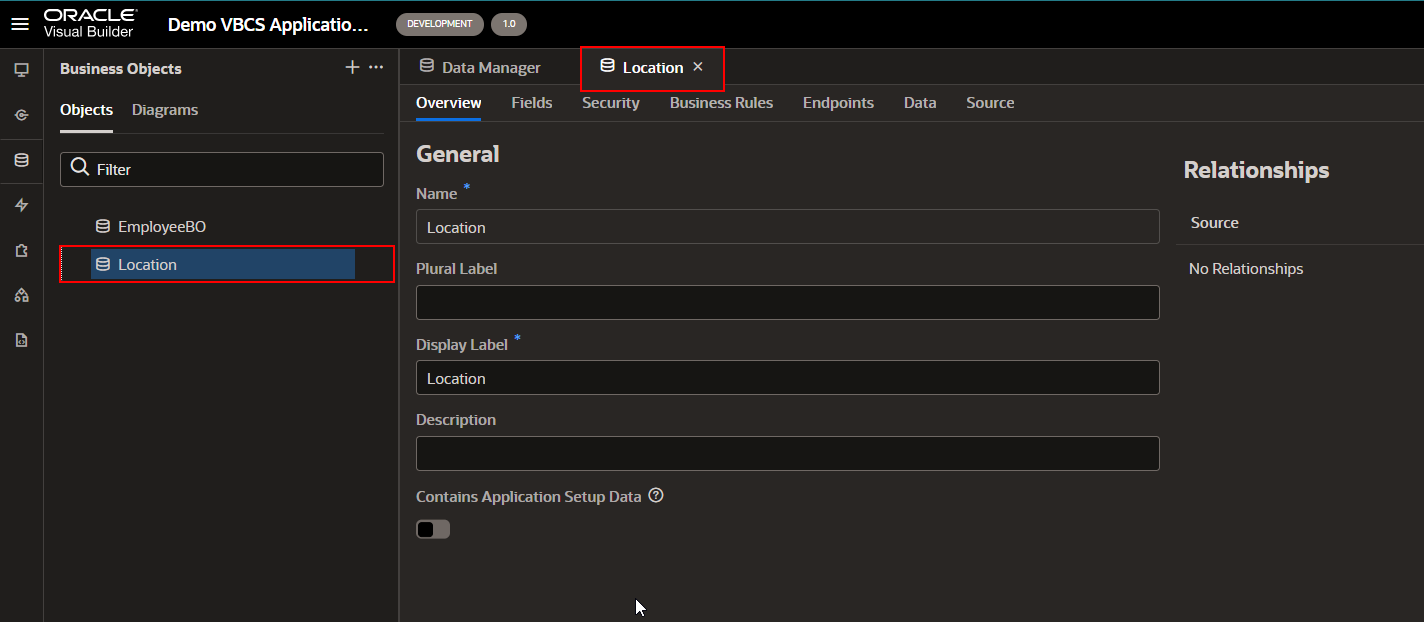Open the Data tab

pyautogui.click(x=920, y=103)
